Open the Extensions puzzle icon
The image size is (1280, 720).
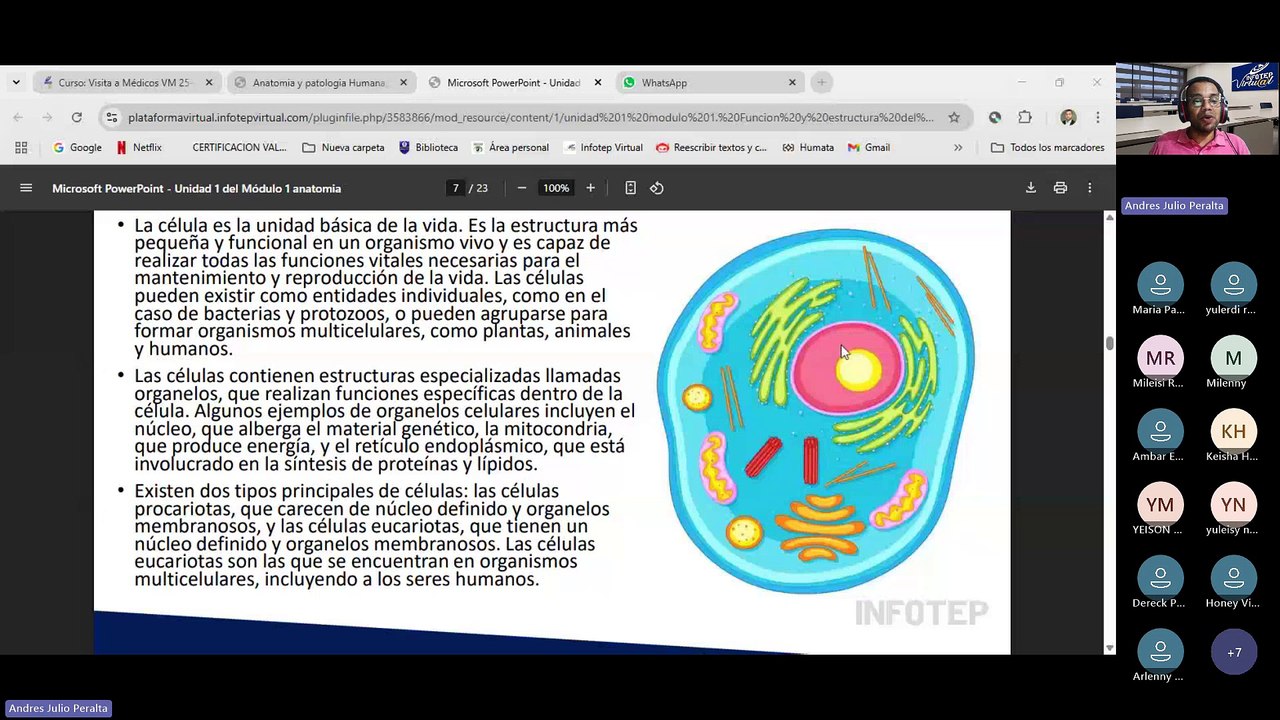coord(1025,117)
